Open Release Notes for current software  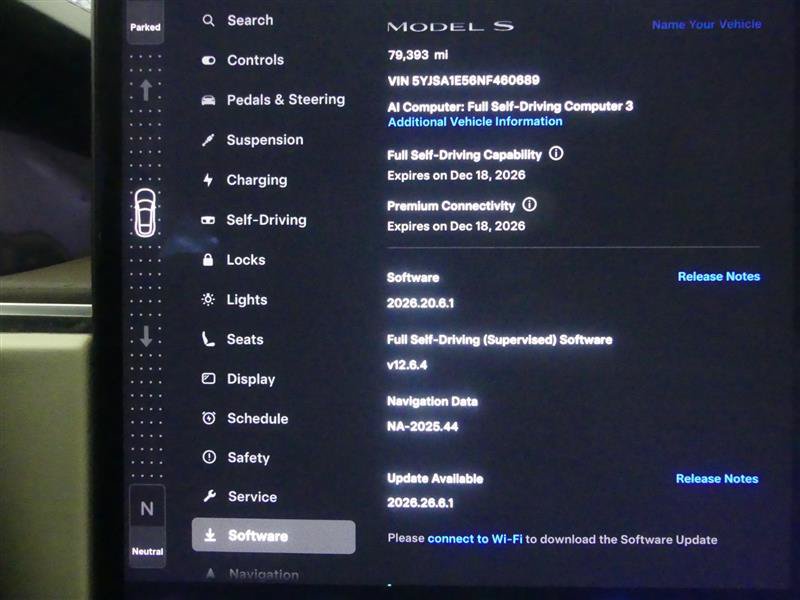719,277
